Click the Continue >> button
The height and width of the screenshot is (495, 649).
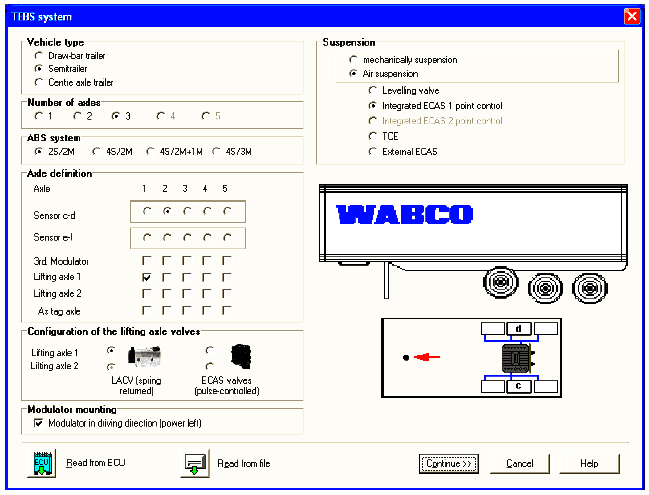point(449,464)
